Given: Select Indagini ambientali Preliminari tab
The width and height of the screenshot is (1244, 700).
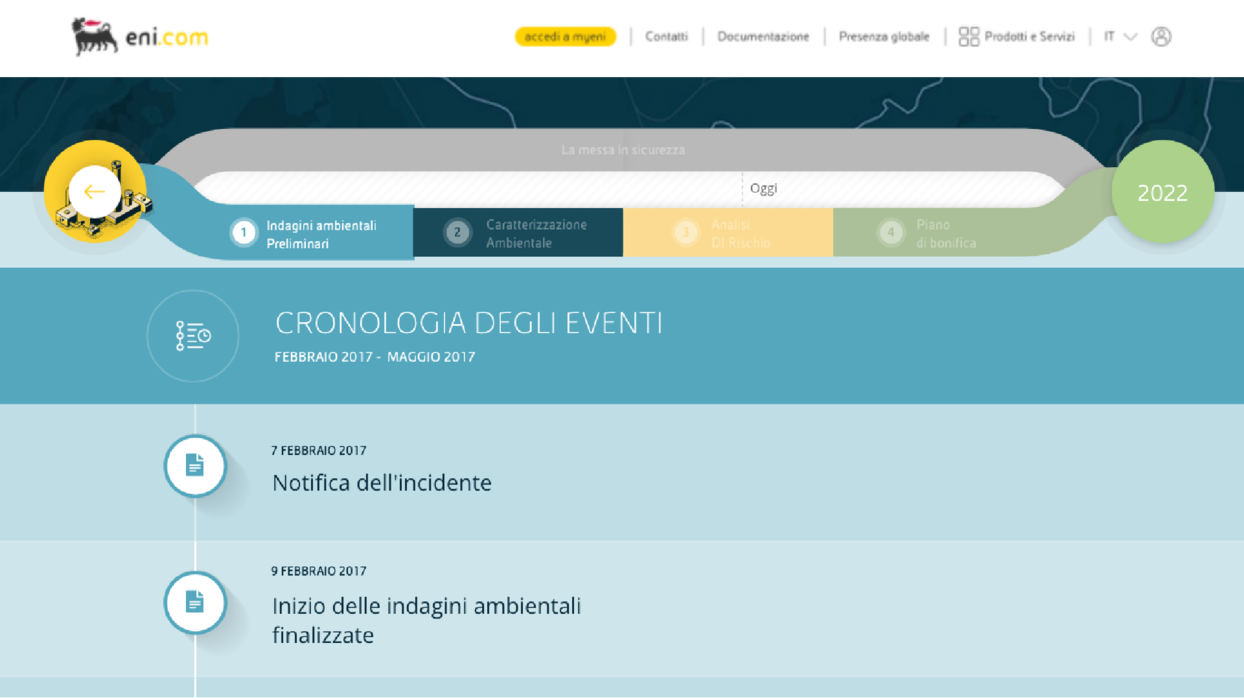Looking at the screenshot, I should coord(321,234).
